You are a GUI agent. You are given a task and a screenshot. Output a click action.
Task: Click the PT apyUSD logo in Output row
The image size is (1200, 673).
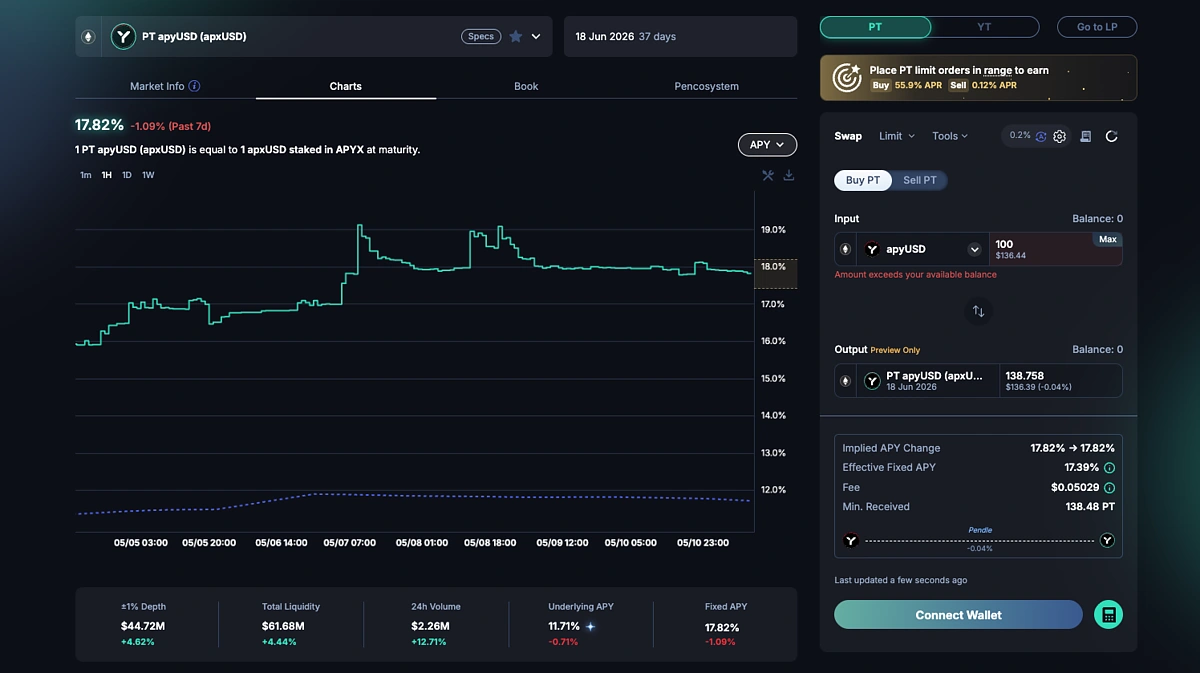(x=872, y=381)
